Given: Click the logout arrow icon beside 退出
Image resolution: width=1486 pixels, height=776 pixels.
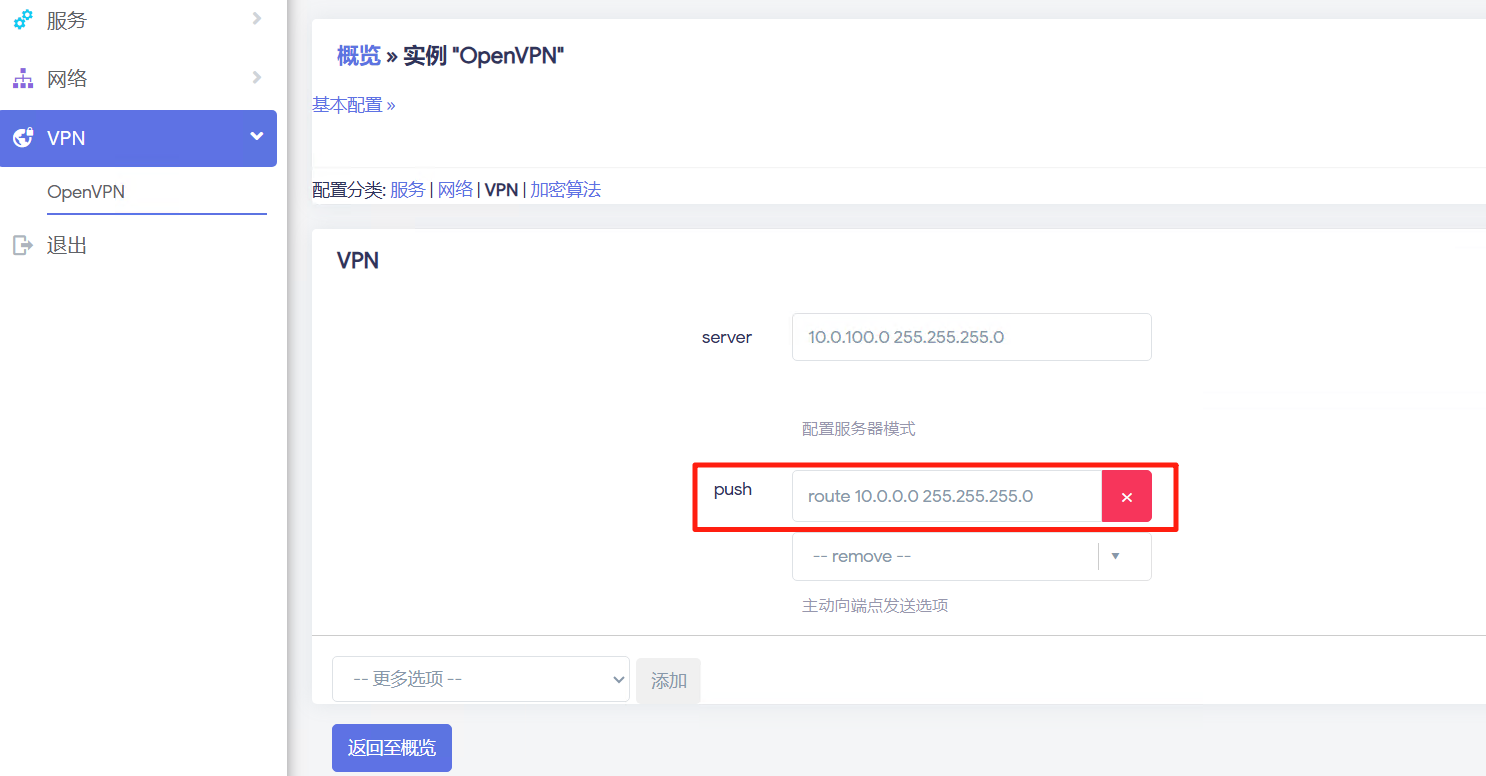Looking at the screenshot, I should tap(23, 245).
